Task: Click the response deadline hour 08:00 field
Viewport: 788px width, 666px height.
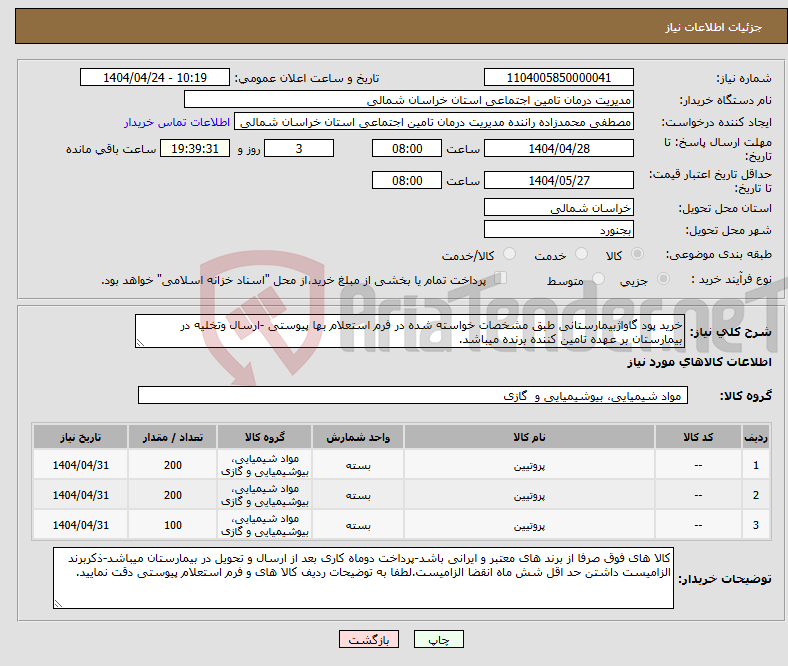Action: [407, 149]
